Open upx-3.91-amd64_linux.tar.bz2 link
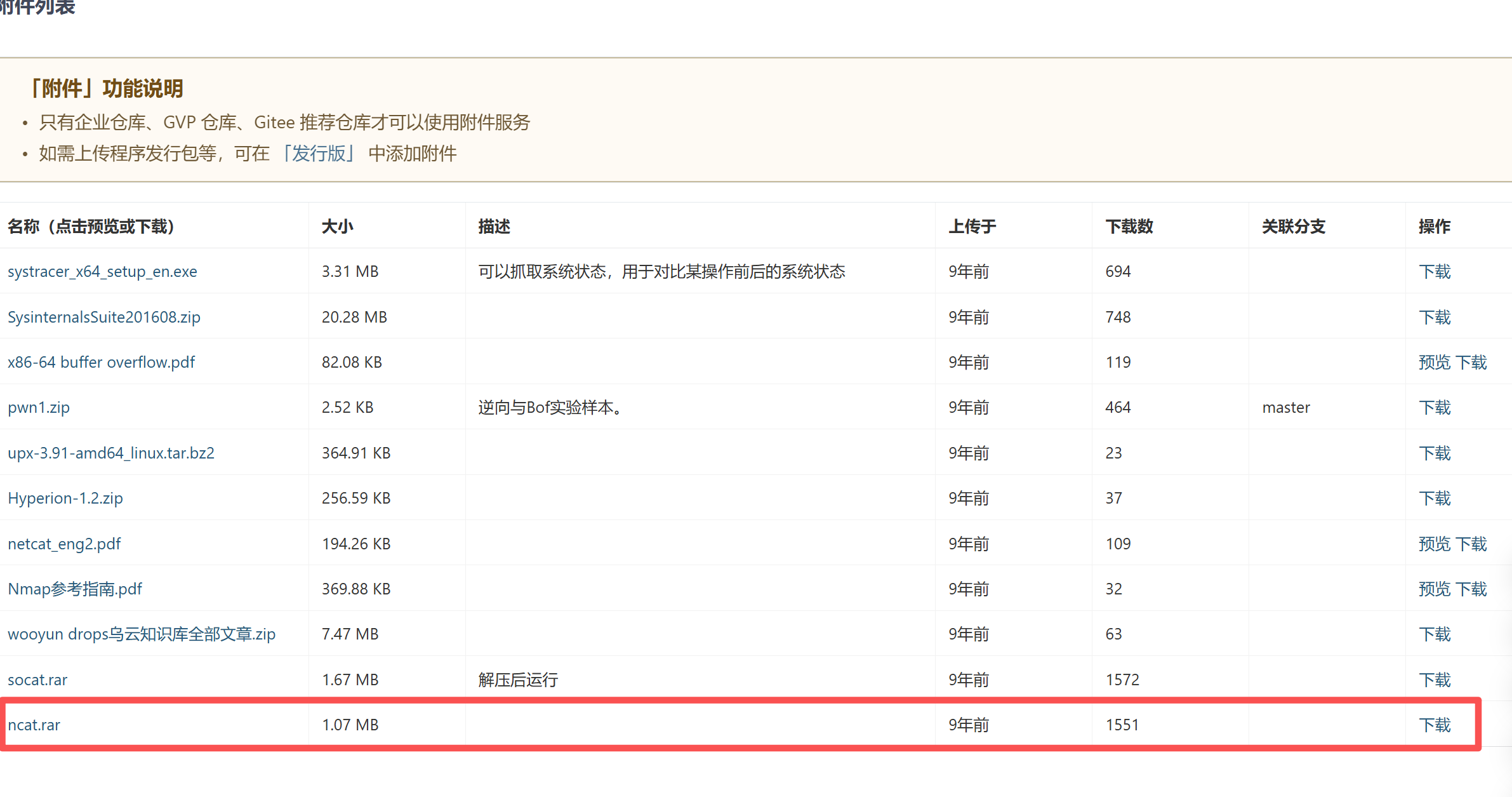 (x=111, y=453)
